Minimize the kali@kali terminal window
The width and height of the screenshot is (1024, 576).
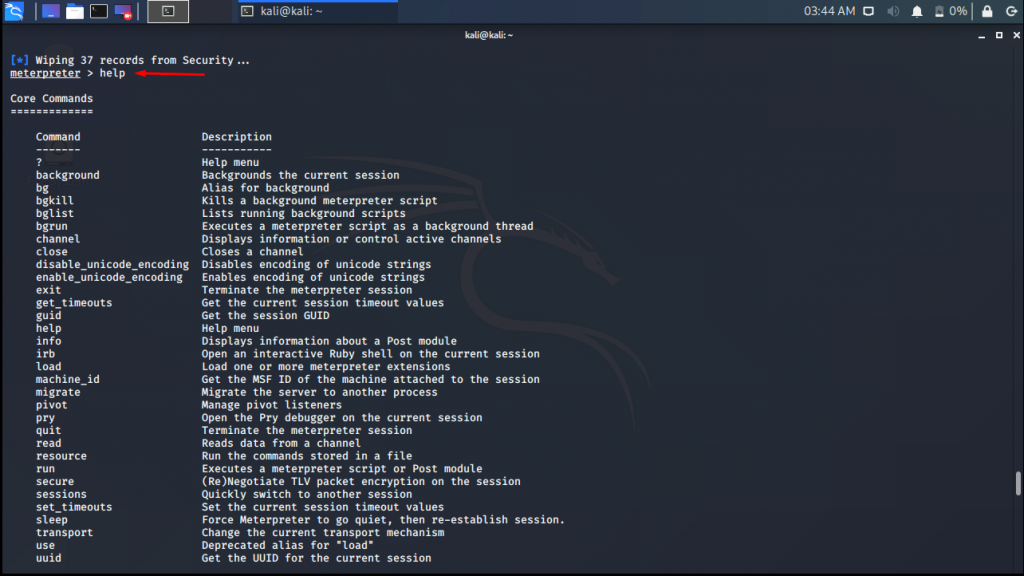[x=982, y=35]
